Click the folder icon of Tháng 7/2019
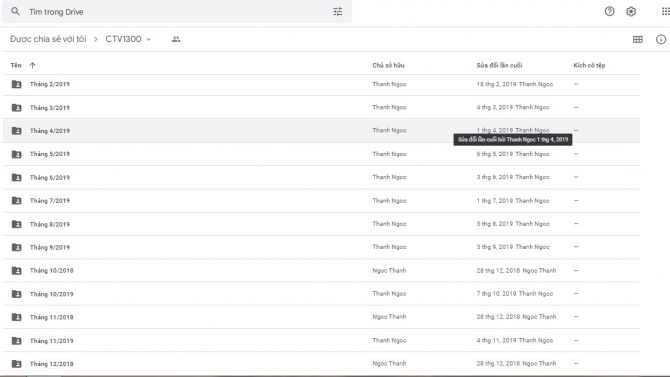Screen dimensions: 670x377 [16, 200]
